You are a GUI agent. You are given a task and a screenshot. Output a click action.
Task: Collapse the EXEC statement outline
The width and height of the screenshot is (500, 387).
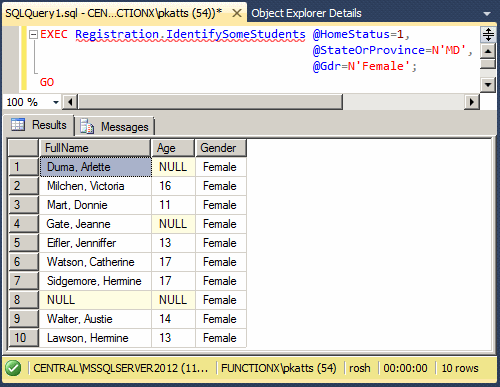(33, 34)
